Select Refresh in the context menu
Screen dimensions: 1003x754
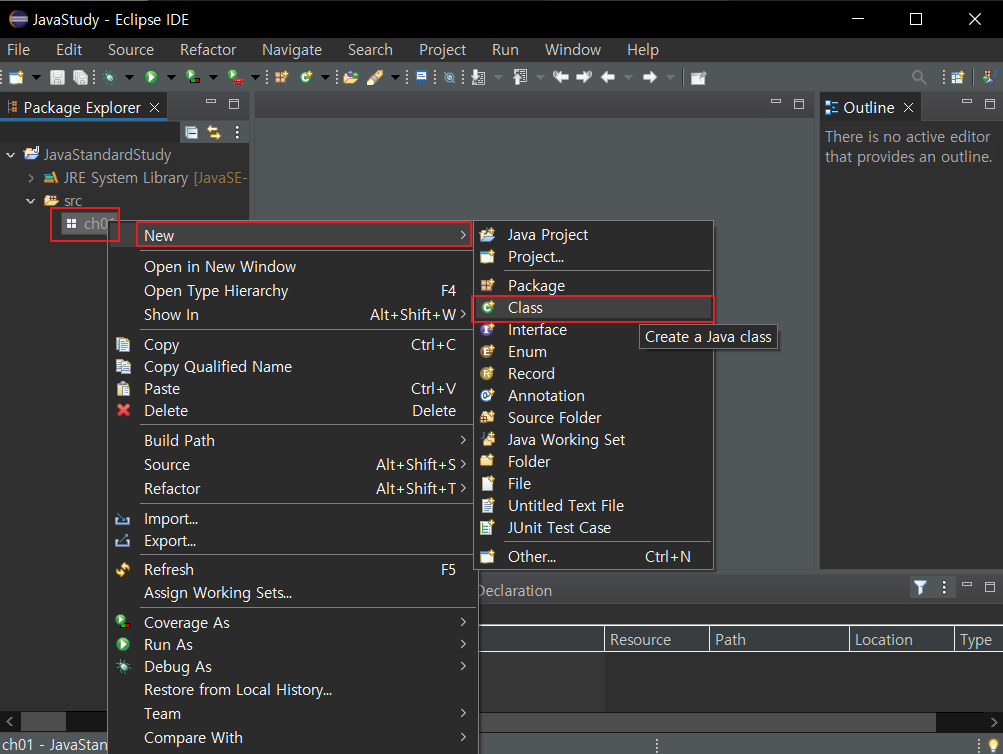(291, 570)
